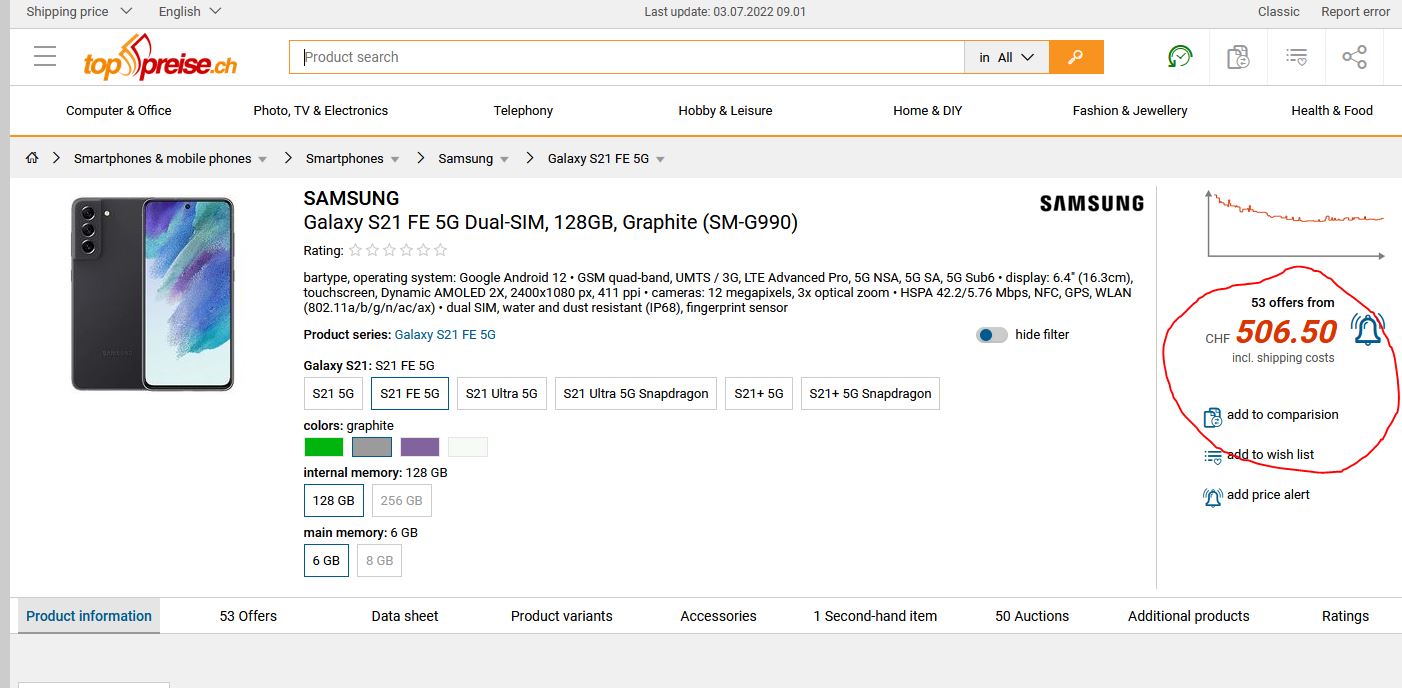Image resolution: width=1402 pixels, height=688 pixels.
Task: Click the share icon in header
Action: [x=1354, y=57]
